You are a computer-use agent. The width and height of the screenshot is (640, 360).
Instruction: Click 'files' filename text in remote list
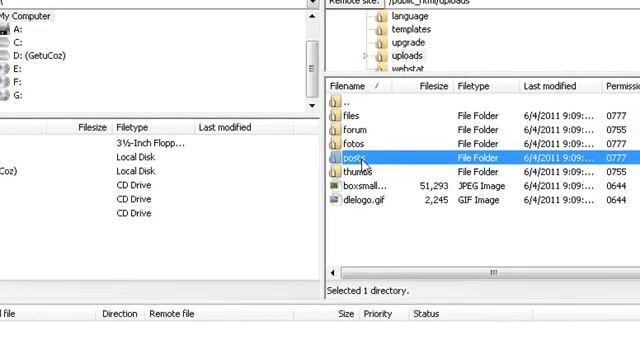coord(351,116)
